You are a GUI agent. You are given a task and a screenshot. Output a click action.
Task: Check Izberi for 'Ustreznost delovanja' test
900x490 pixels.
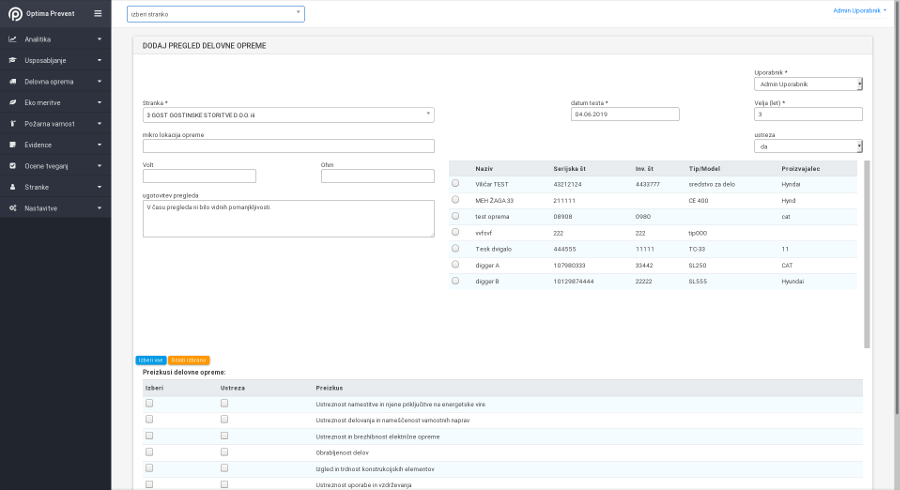coord(149,419)
